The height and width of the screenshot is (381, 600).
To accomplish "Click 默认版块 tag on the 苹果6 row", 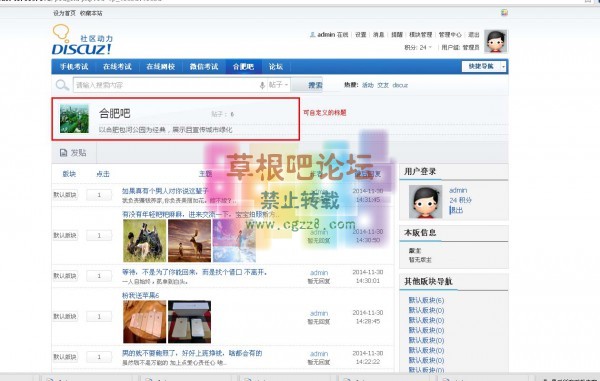I will tap(65, 316).
